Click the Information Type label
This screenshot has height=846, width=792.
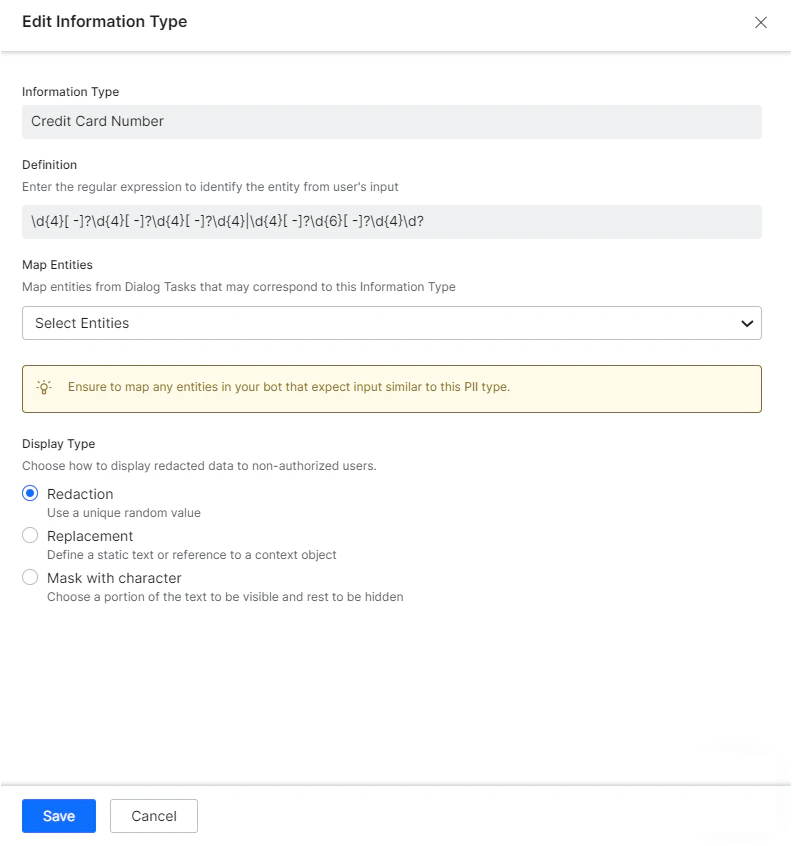[x=70, y=91]
